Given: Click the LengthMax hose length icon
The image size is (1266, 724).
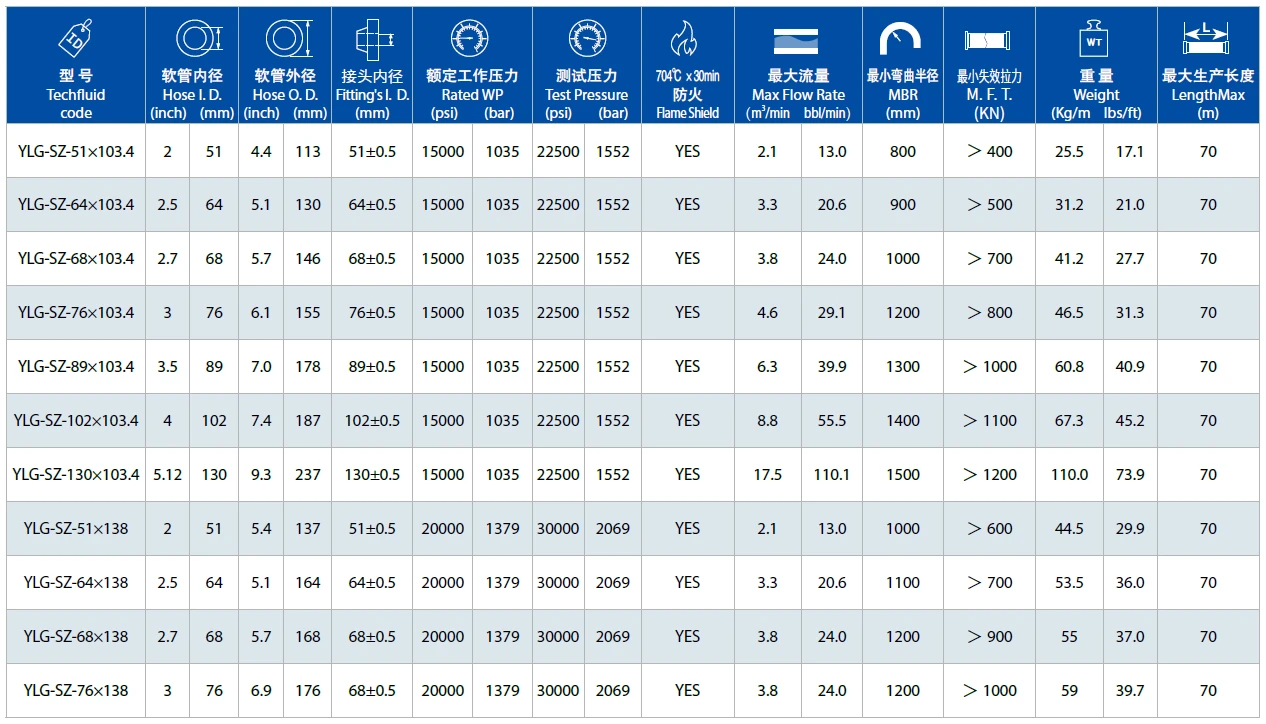Looking at the screenshot, I should (x=1207, y=38).
